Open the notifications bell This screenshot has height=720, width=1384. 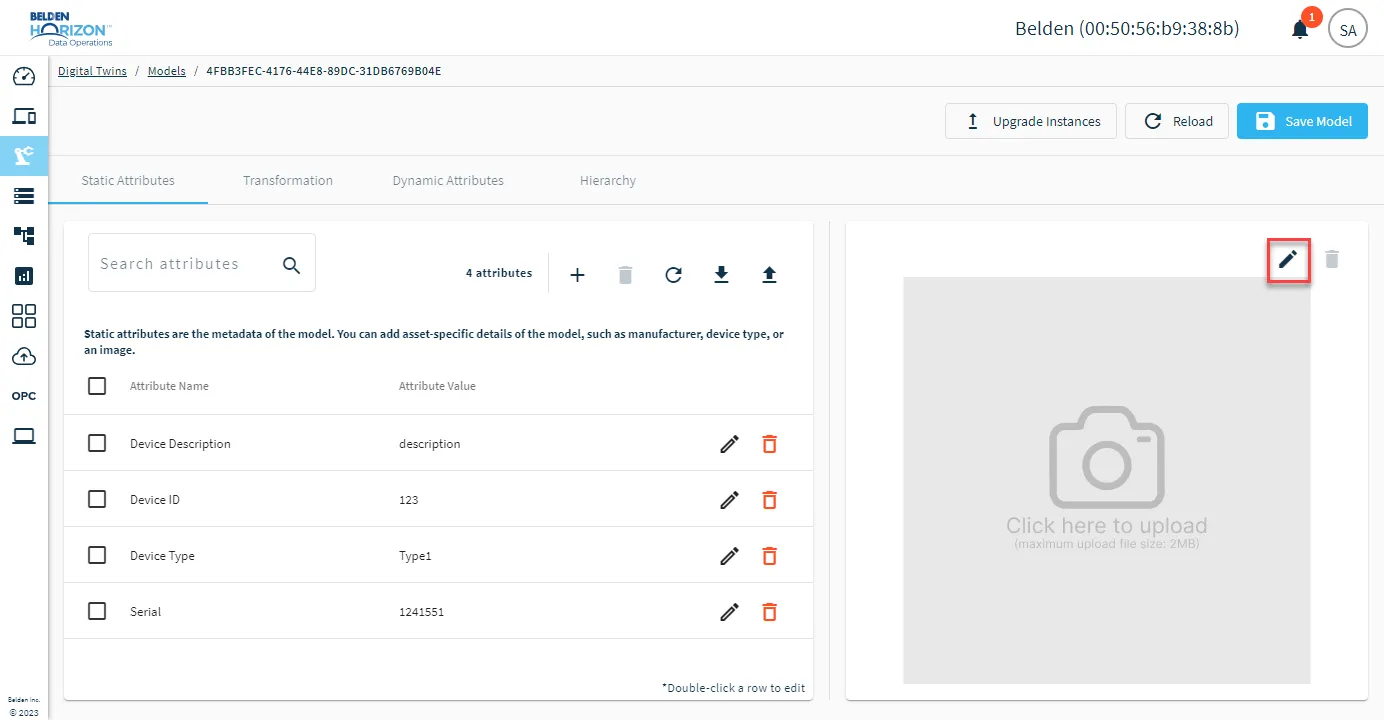pyautogui.click(x=1300, y=29)
